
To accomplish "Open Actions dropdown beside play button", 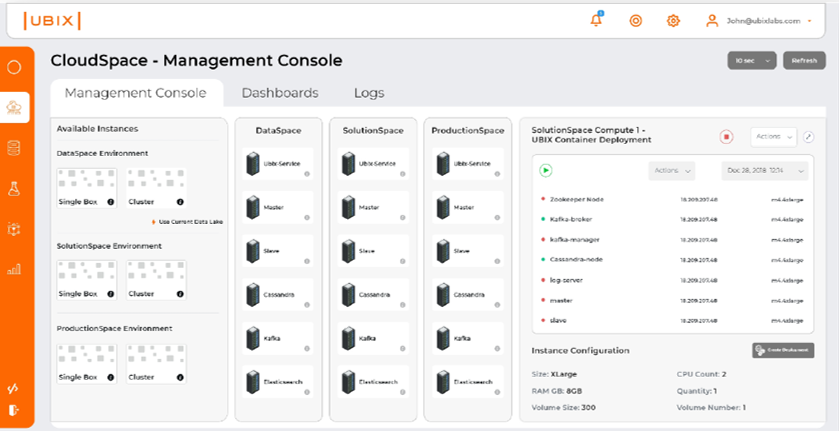I will [672, 171].
